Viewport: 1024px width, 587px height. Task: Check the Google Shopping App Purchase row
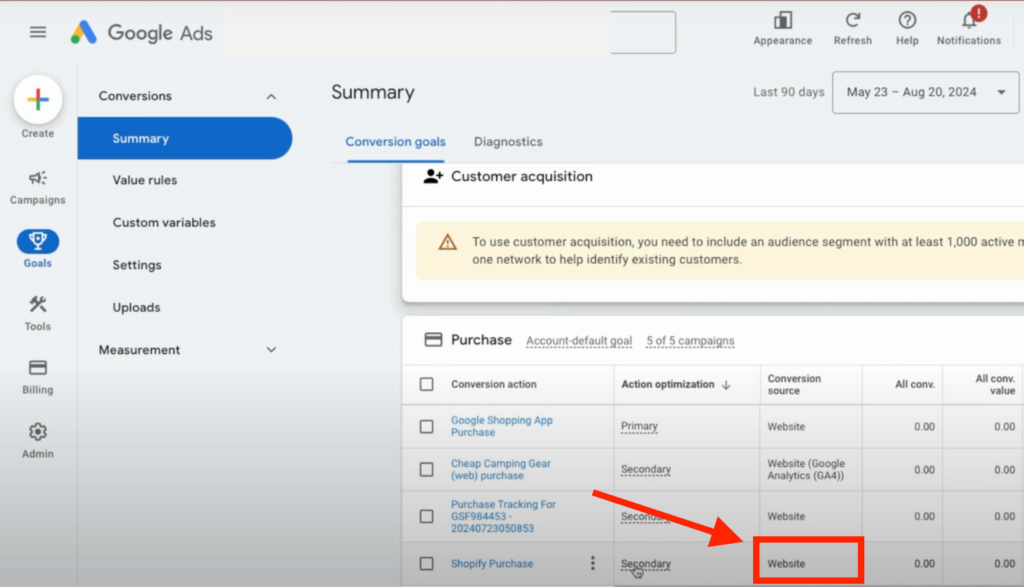coord(426,426)
